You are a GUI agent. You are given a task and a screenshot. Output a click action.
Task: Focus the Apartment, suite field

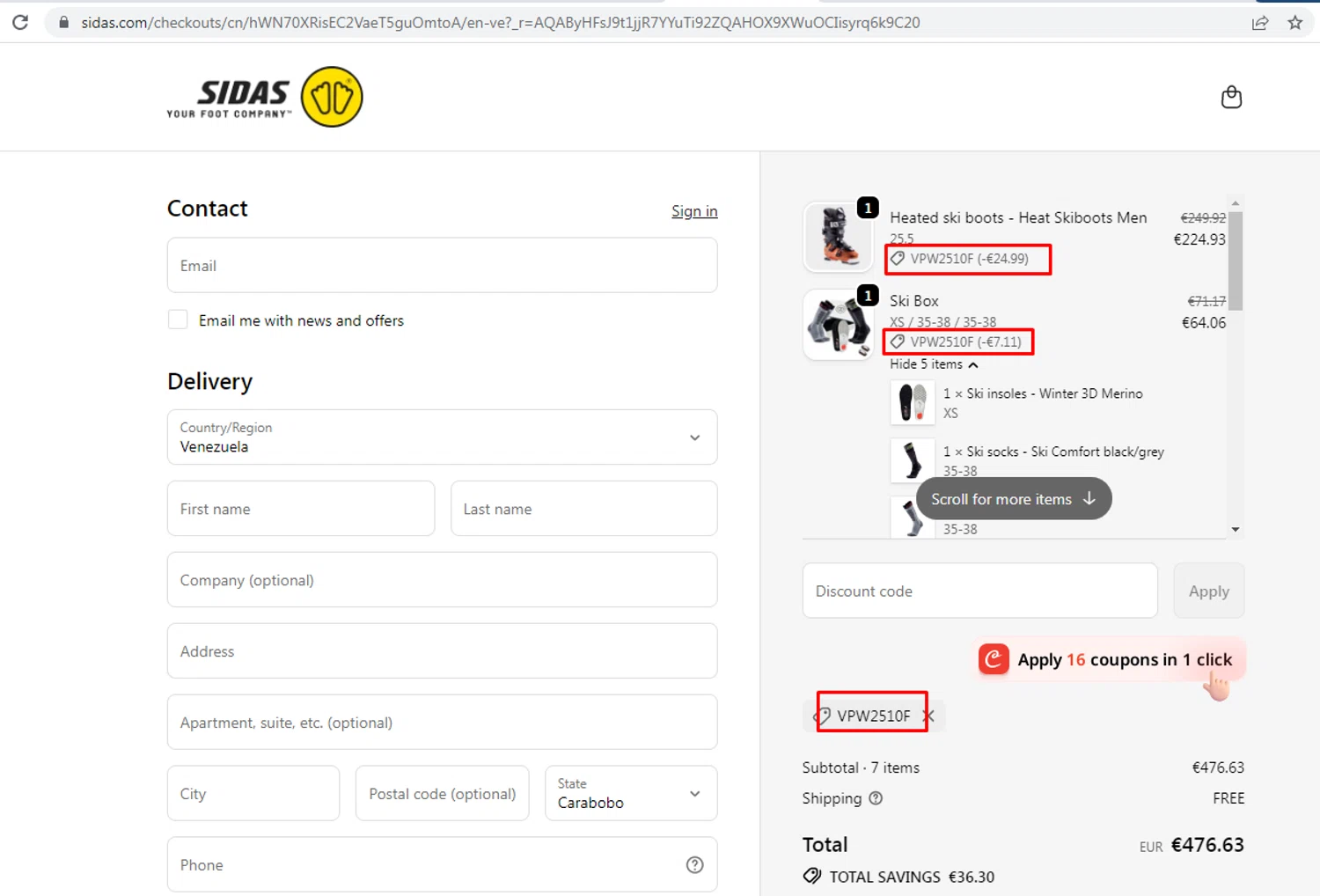click(x=442, y=722)
